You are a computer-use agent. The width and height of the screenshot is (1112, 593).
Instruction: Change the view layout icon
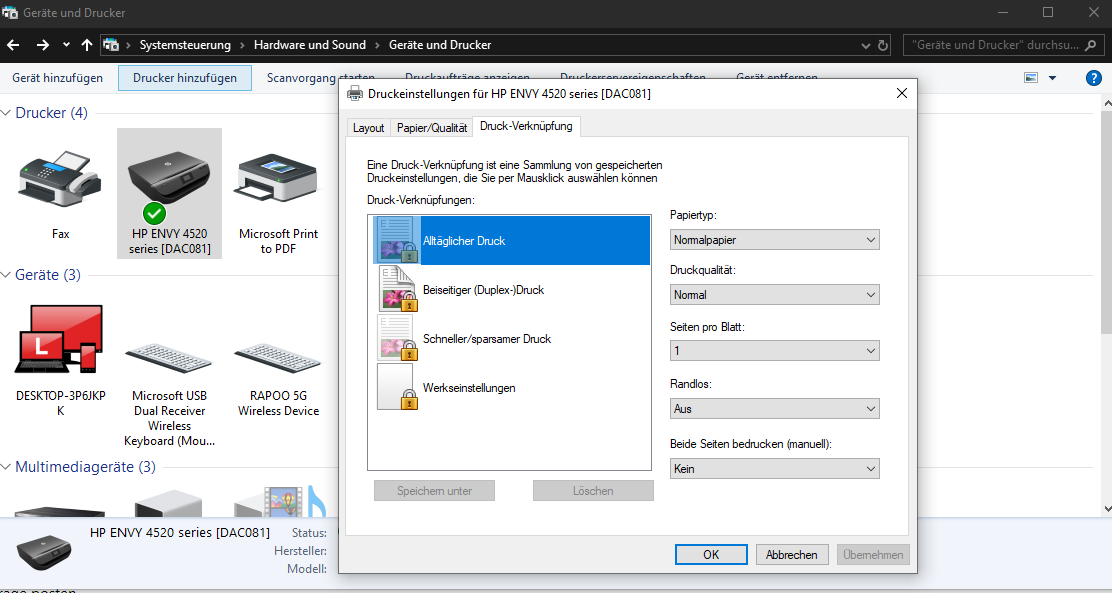pos(1031,77)
